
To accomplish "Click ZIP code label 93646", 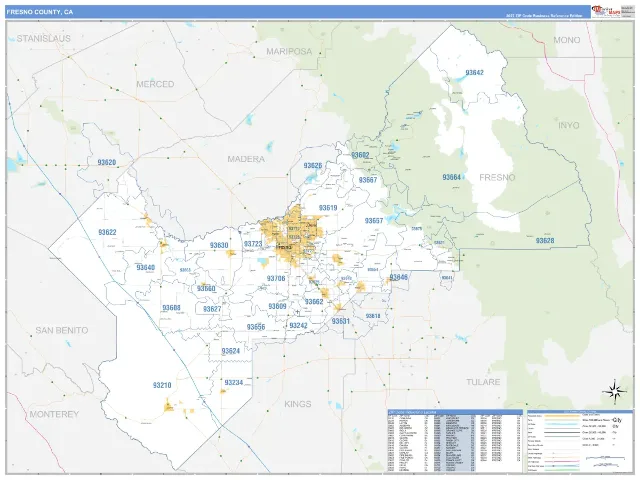I will click(x=398, y=277).
